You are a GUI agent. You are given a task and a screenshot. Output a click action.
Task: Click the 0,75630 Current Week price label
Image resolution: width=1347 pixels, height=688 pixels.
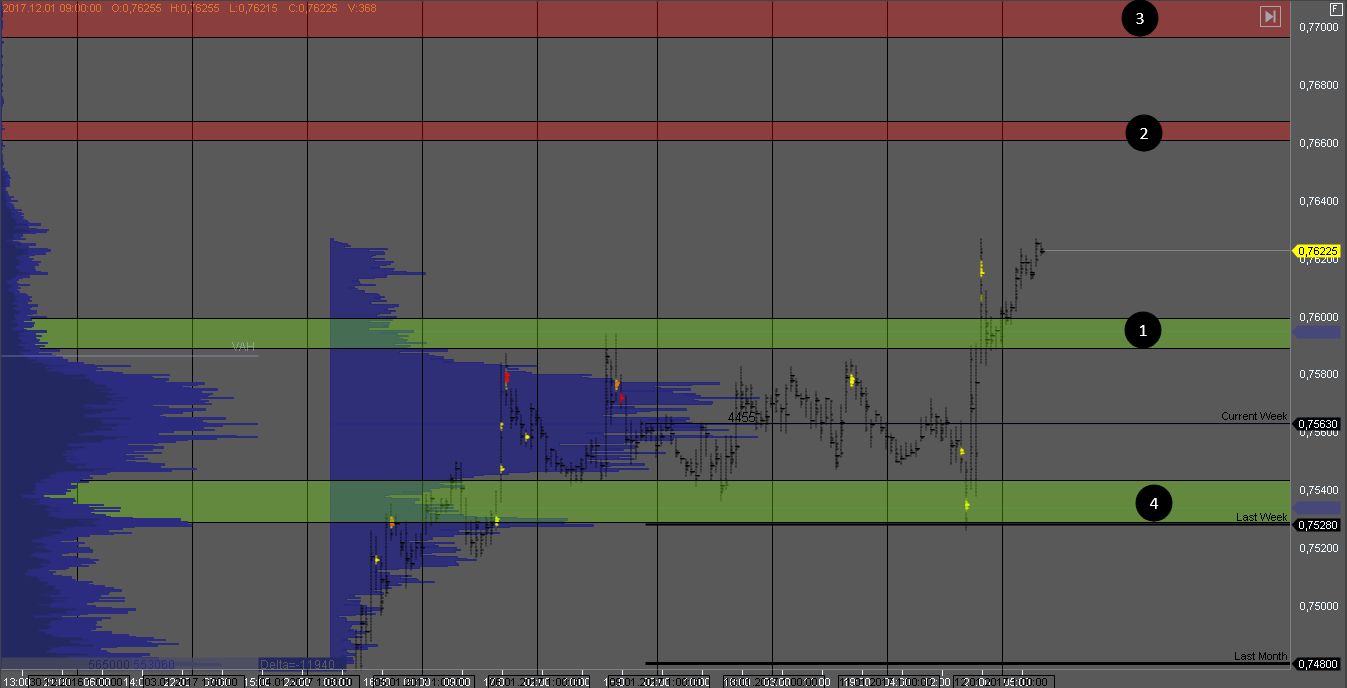click(x=1318, y=424)
